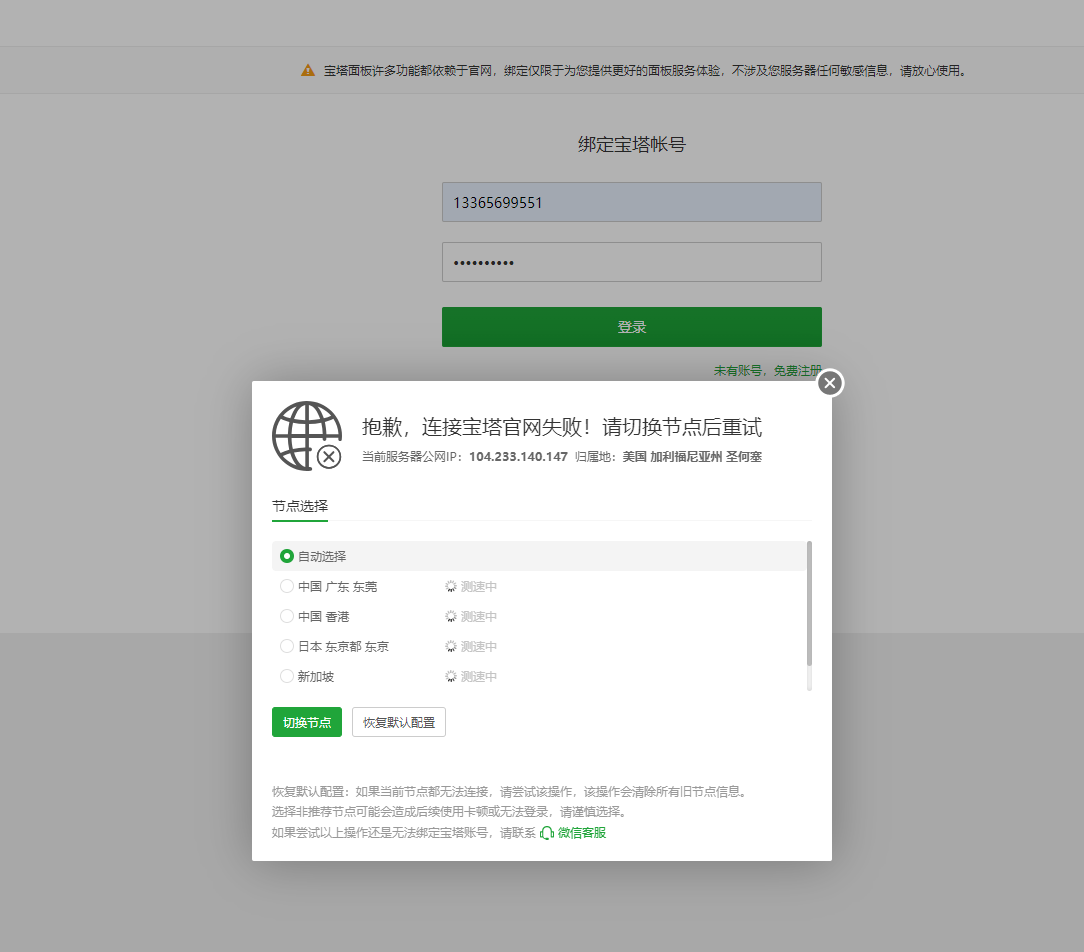Click the speed-test spinner for 中国 香港
Screen dimensions: 1084x952
coord(451,616)
